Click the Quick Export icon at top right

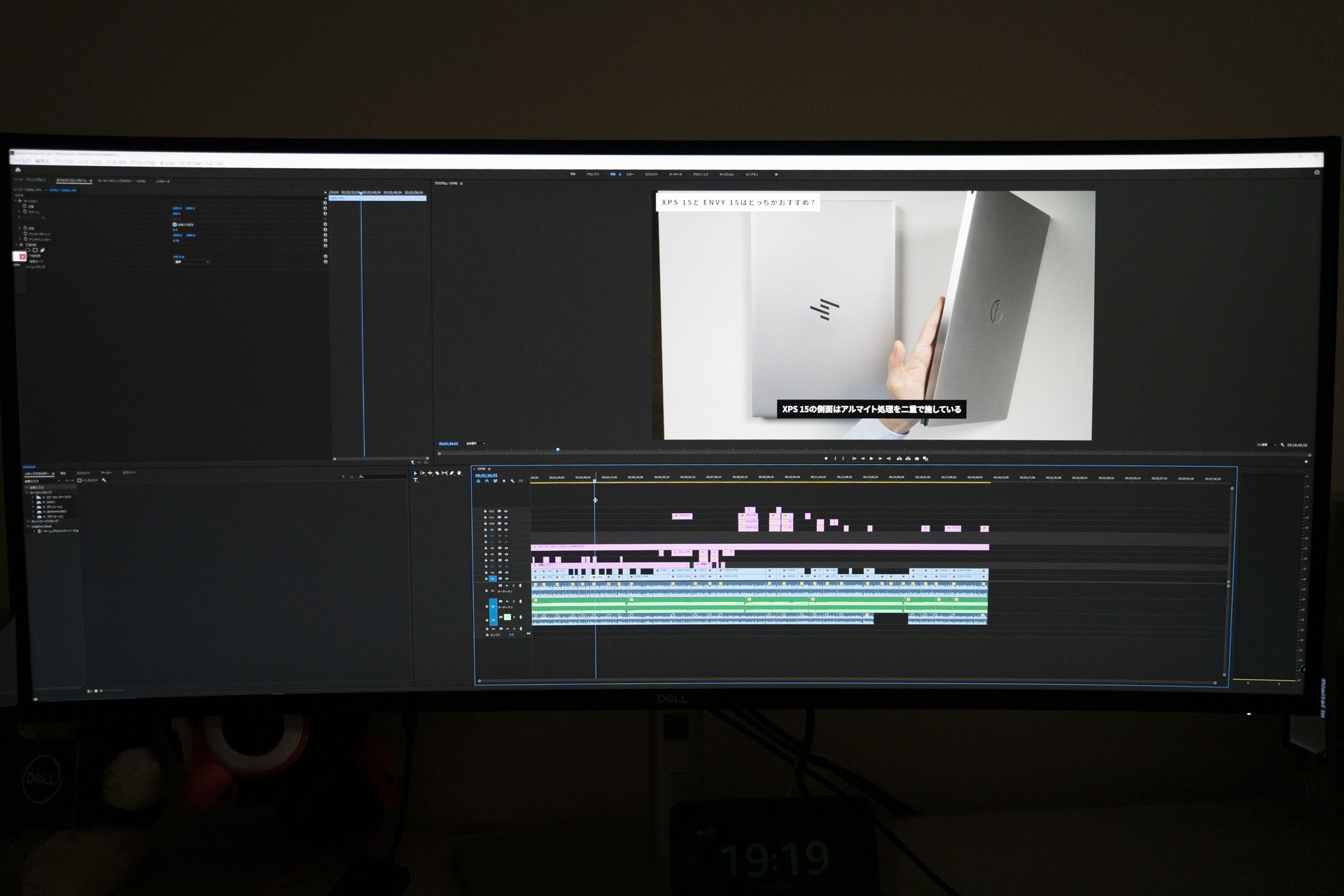pos(1317,171)
